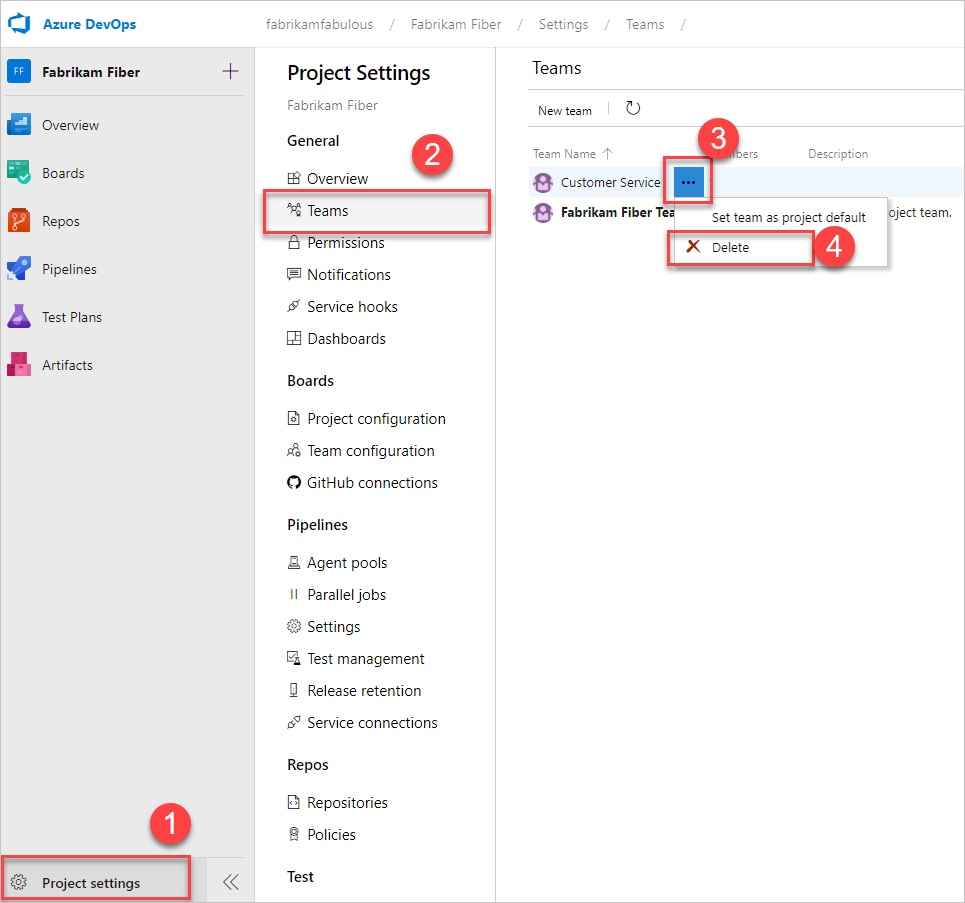Open Dashboards settings page
Viewport: 965px width, 903px height.
point(346,339)
